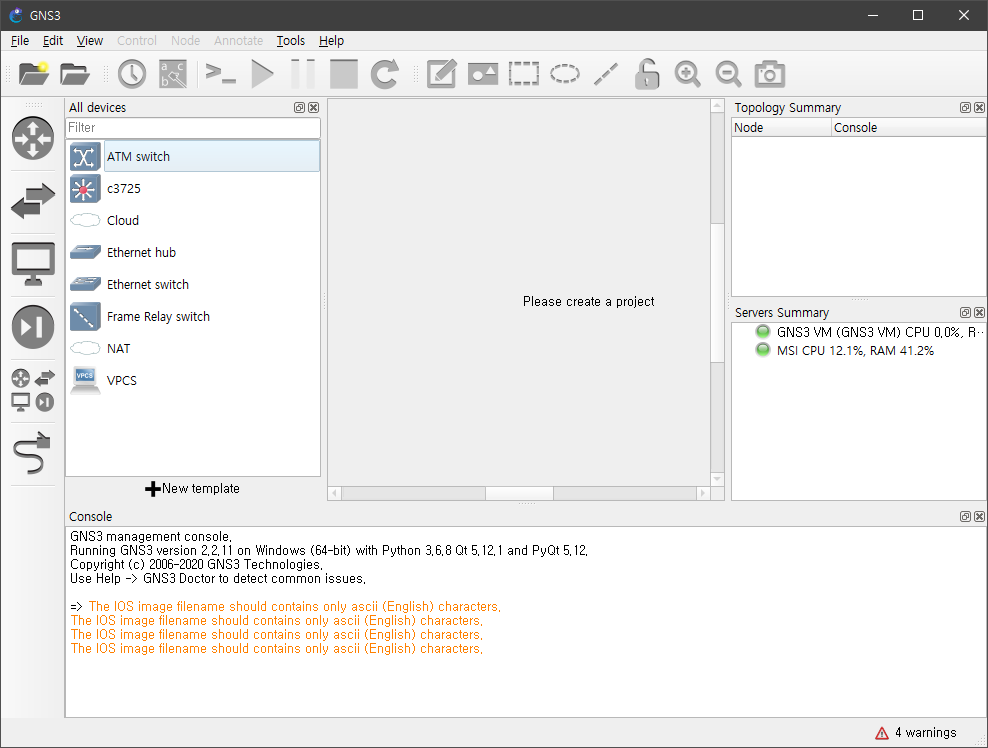Click the workspace scroll left arrow
Image resolution: width=988 pixels, height=748 pixels.
point(335,493)
